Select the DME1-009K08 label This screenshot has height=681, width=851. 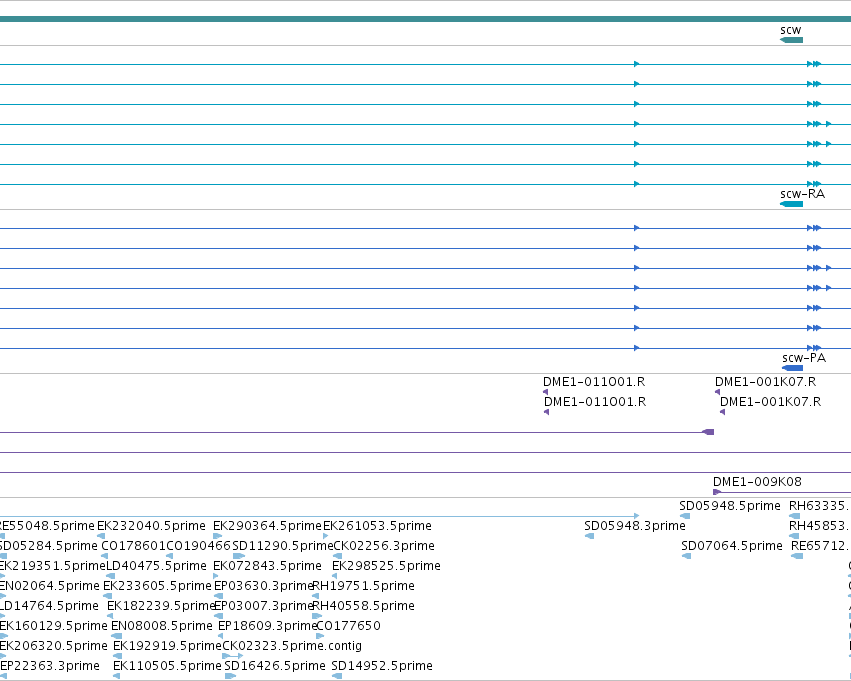(x=757, y=481)
